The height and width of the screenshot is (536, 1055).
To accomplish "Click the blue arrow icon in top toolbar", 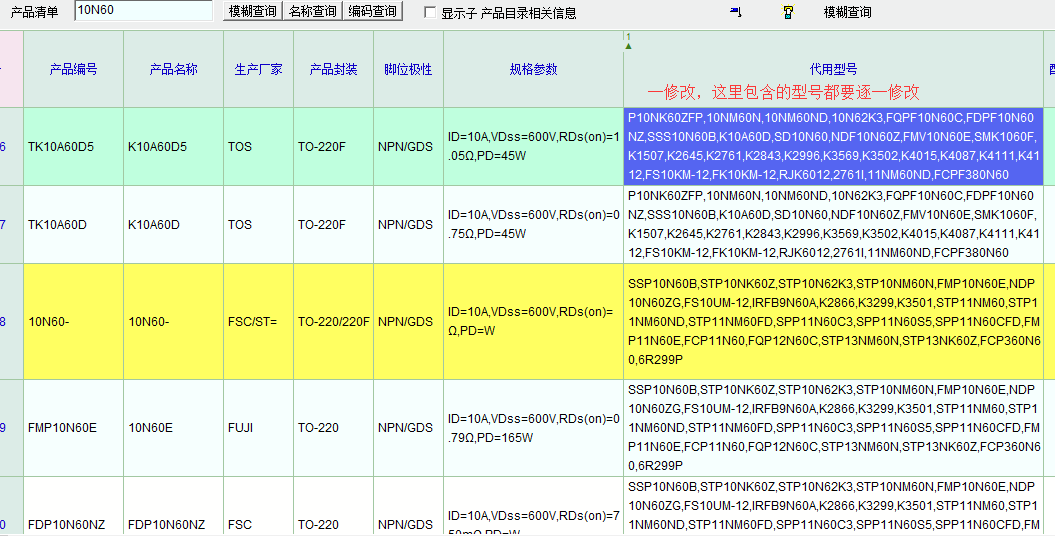I will tap(736, 12).
